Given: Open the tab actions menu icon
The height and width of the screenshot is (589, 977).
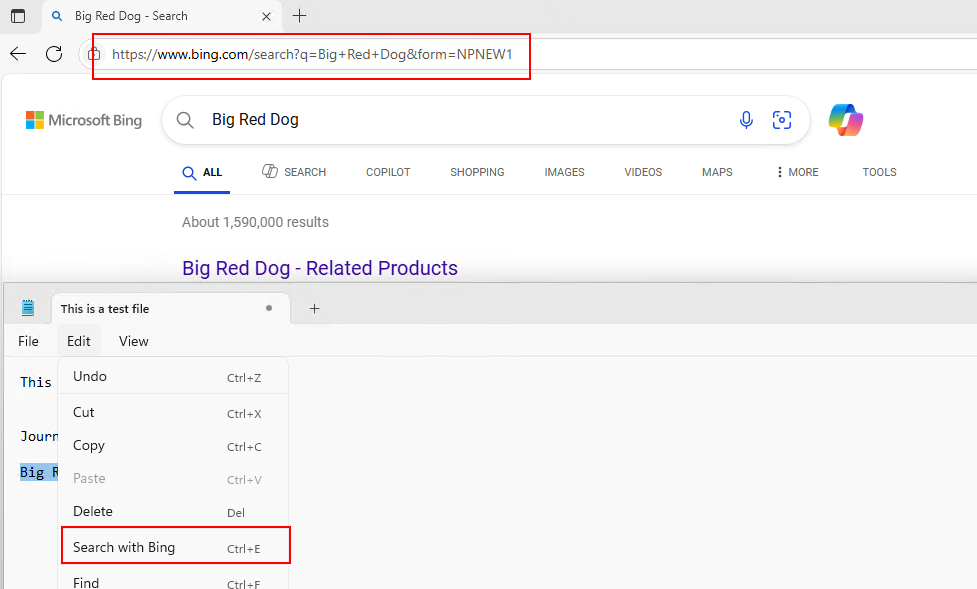Looking at the screenshot, I should coord(18,16).
